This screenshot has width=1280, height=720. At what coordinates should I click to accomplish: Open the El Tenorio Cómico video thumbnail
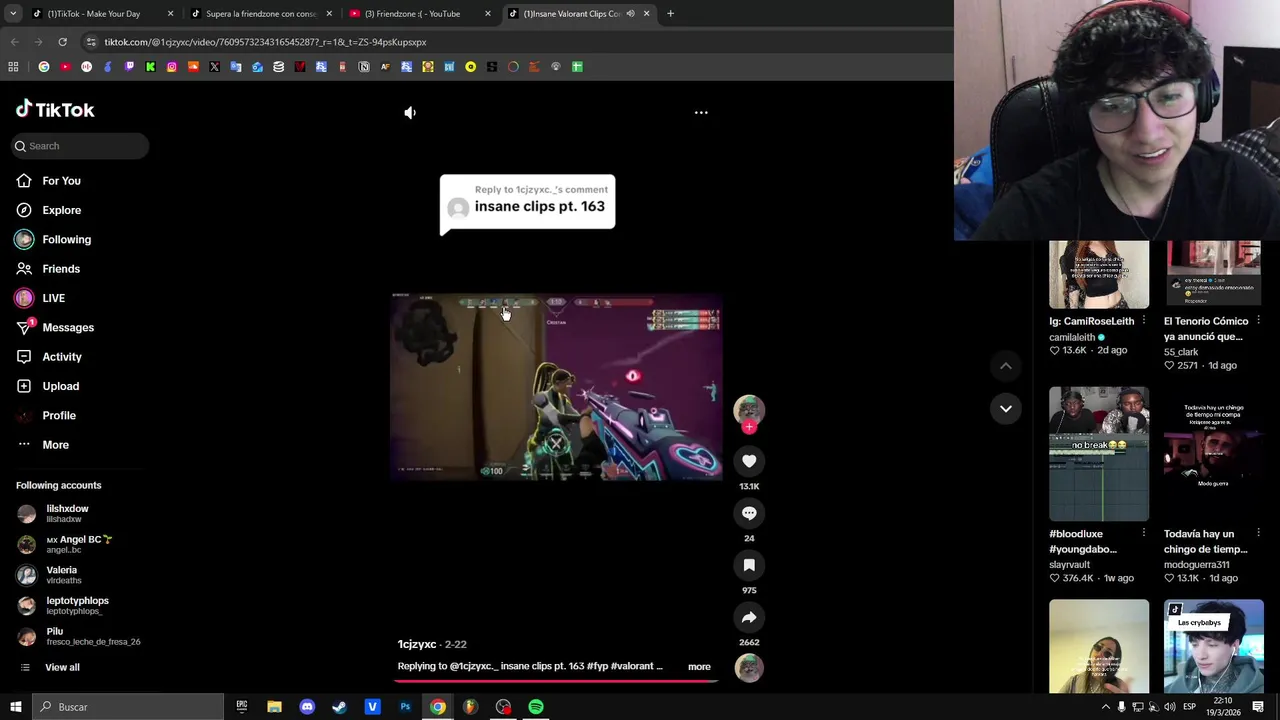[1214, 274]
